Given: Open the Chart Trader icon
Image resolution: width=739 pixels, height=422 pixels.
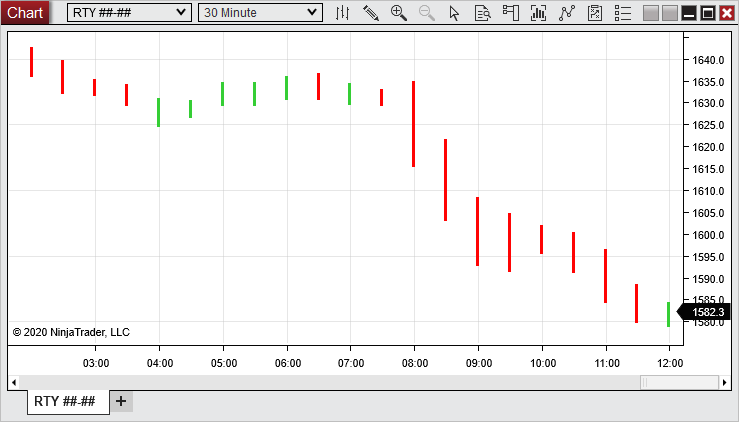Looking at the screenshot, I should click(x=511, y=13).
